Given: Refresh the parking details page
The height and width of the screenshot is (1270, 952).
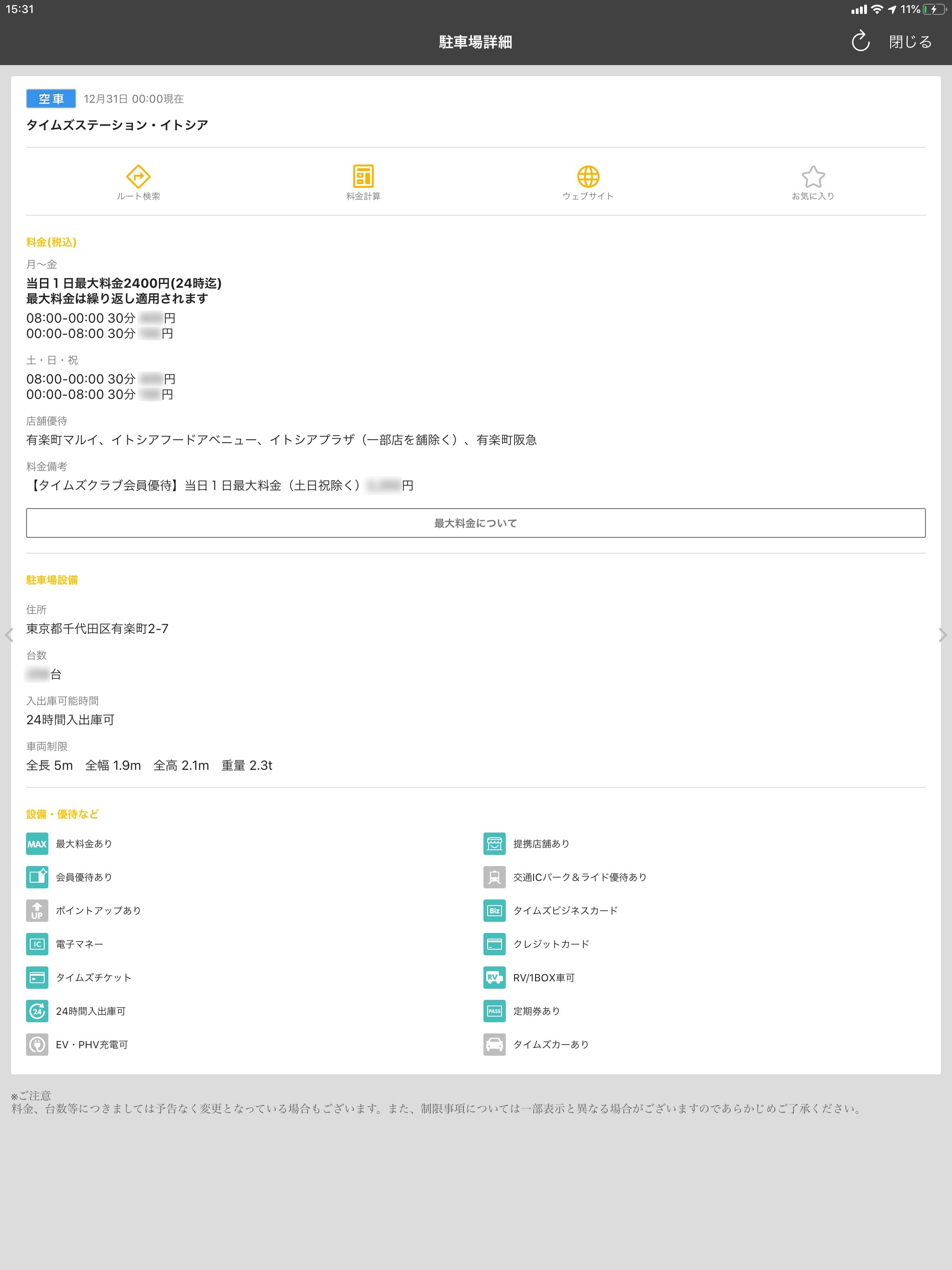Looking at the screenshot, I should [859, 41].
